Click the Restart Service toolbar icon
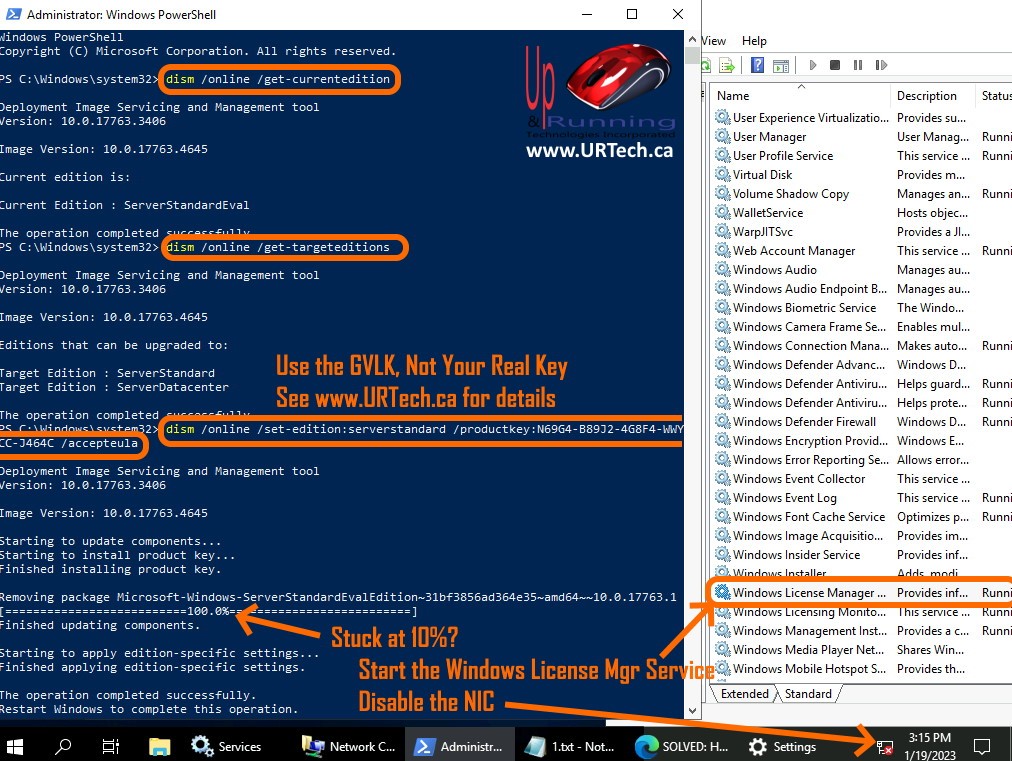The width and height of the screenshot is (1012, 761). pos(880,65)
